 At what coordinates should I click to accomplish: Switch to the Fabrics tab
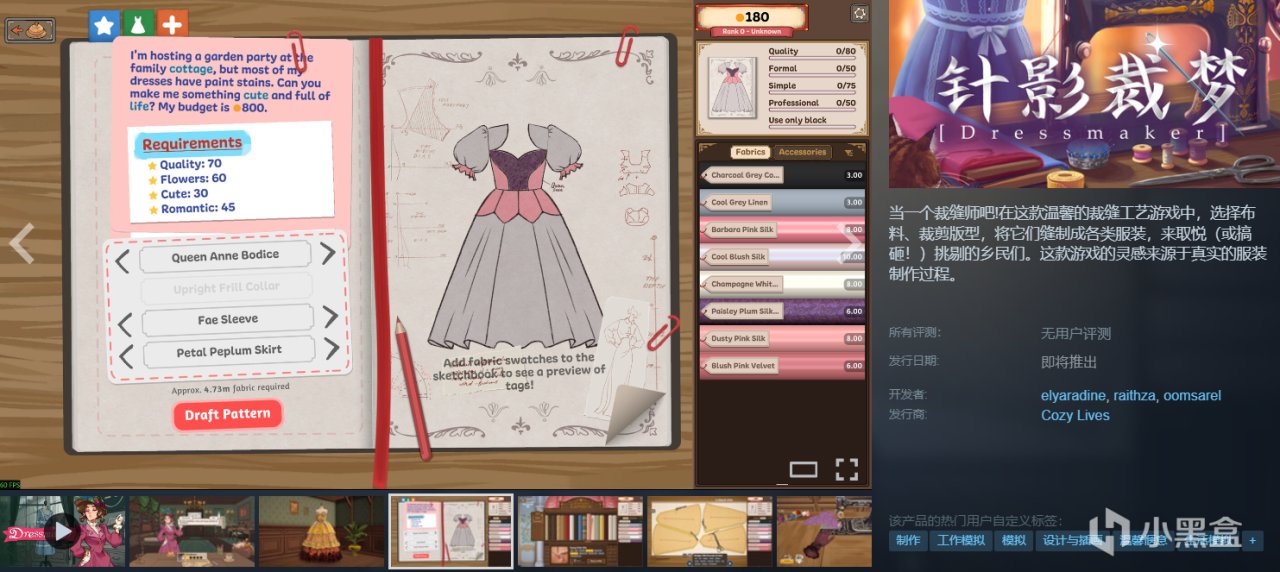749,152
